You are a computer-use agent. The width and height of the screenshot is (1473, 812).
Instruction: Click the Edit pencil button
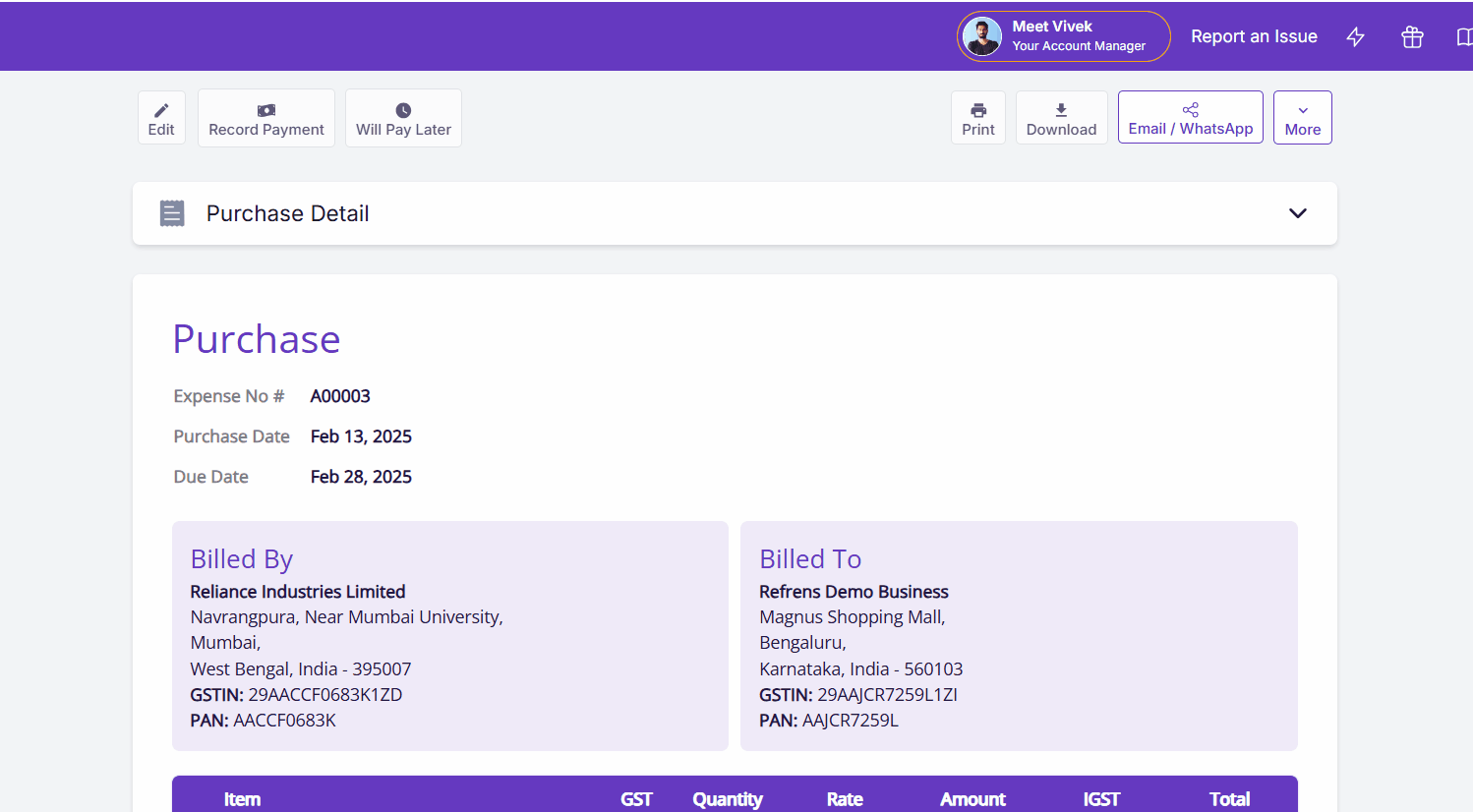[x=161, y=118]
